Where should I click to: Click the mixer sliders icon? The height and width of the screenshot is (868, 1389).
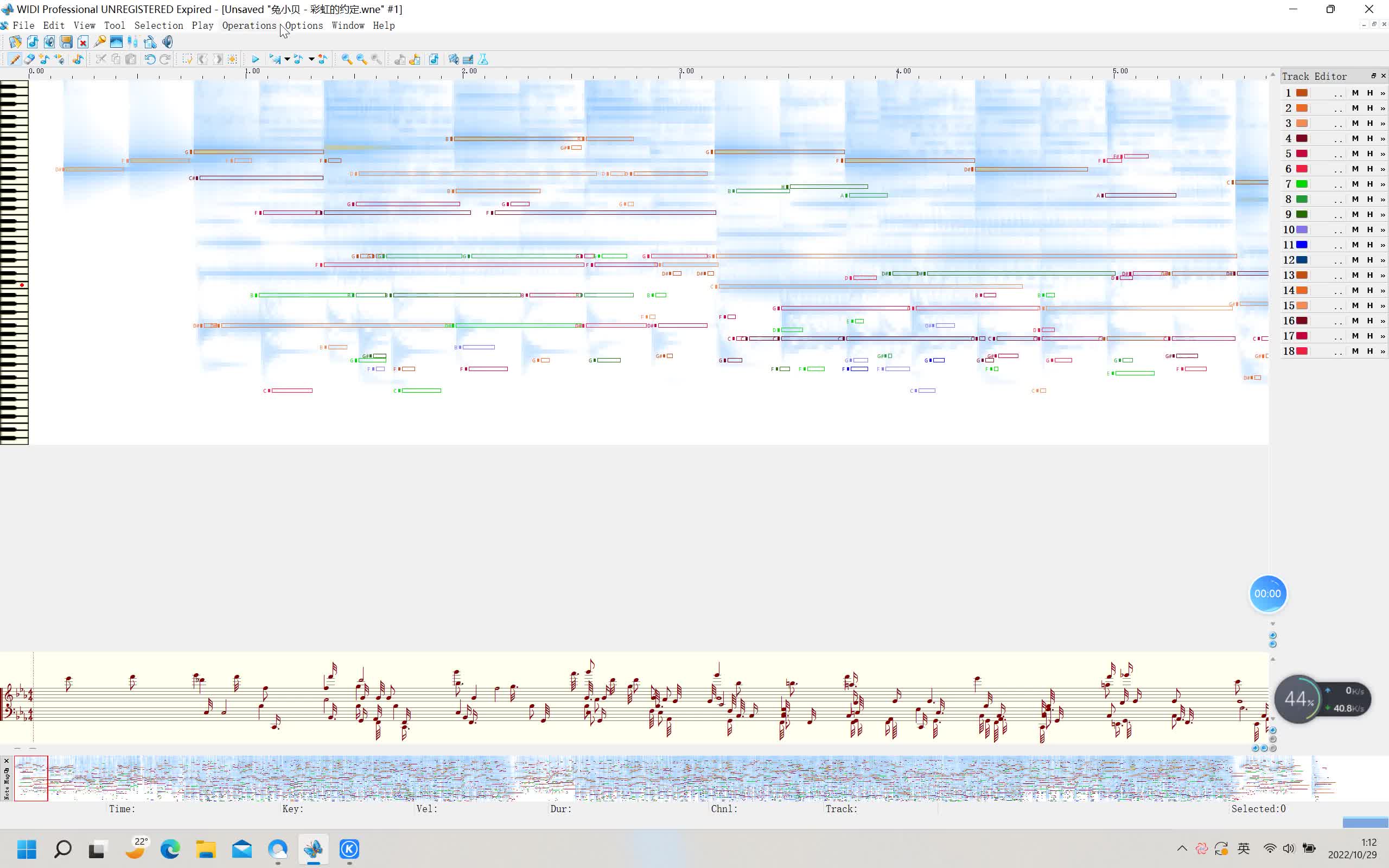(x=133, y=42)
